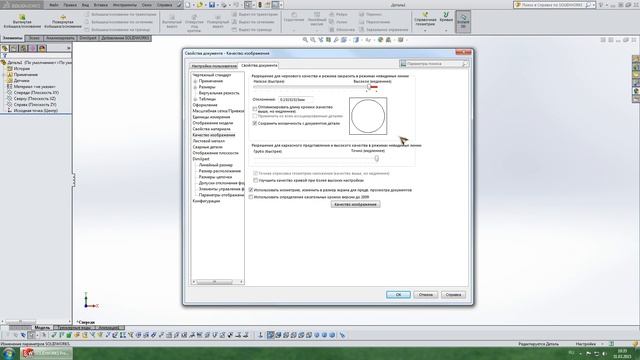The width and height of the screenshot is (640, 360).
Task: Select the ConfigurationManager tab icon
Action: pos(23,48)
